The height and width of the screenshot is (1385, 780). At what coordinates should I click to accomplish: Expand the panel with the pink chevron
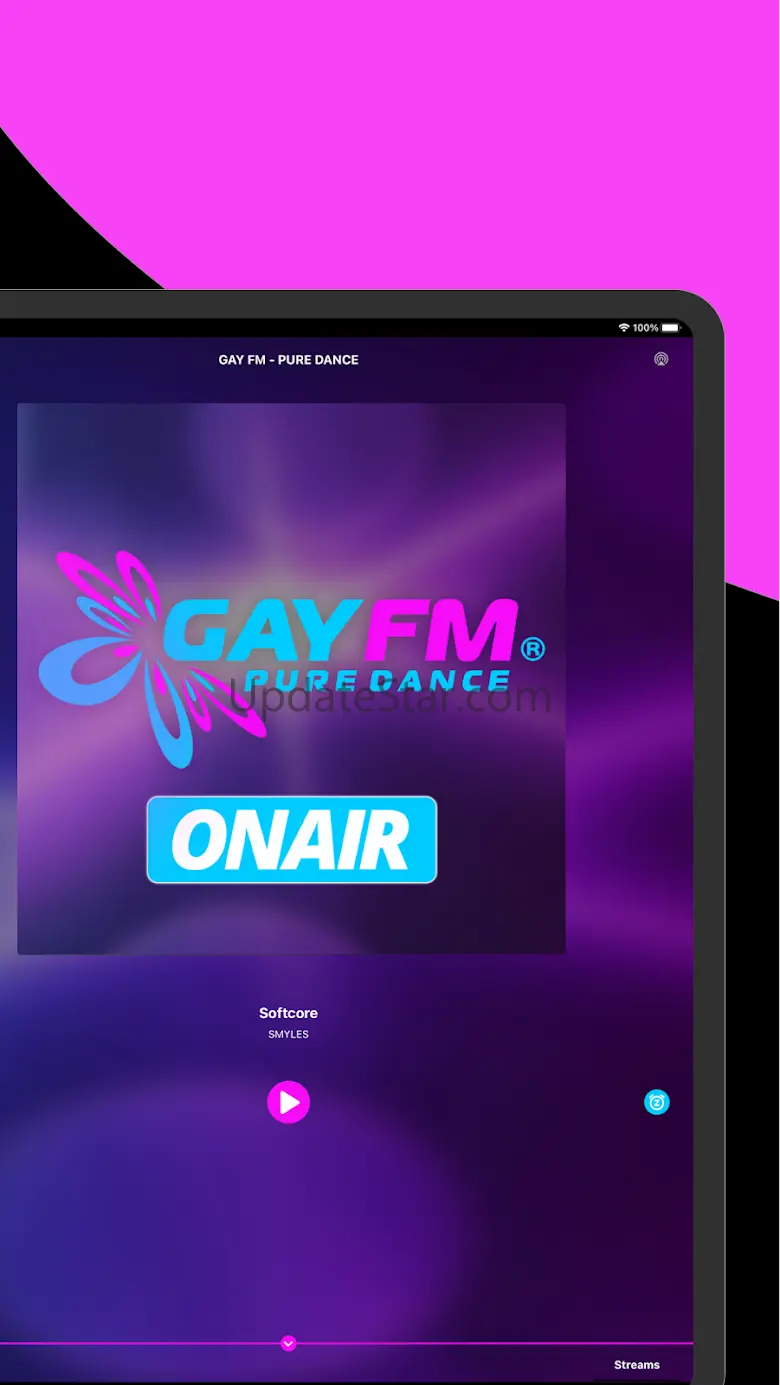coord(288,1343)
